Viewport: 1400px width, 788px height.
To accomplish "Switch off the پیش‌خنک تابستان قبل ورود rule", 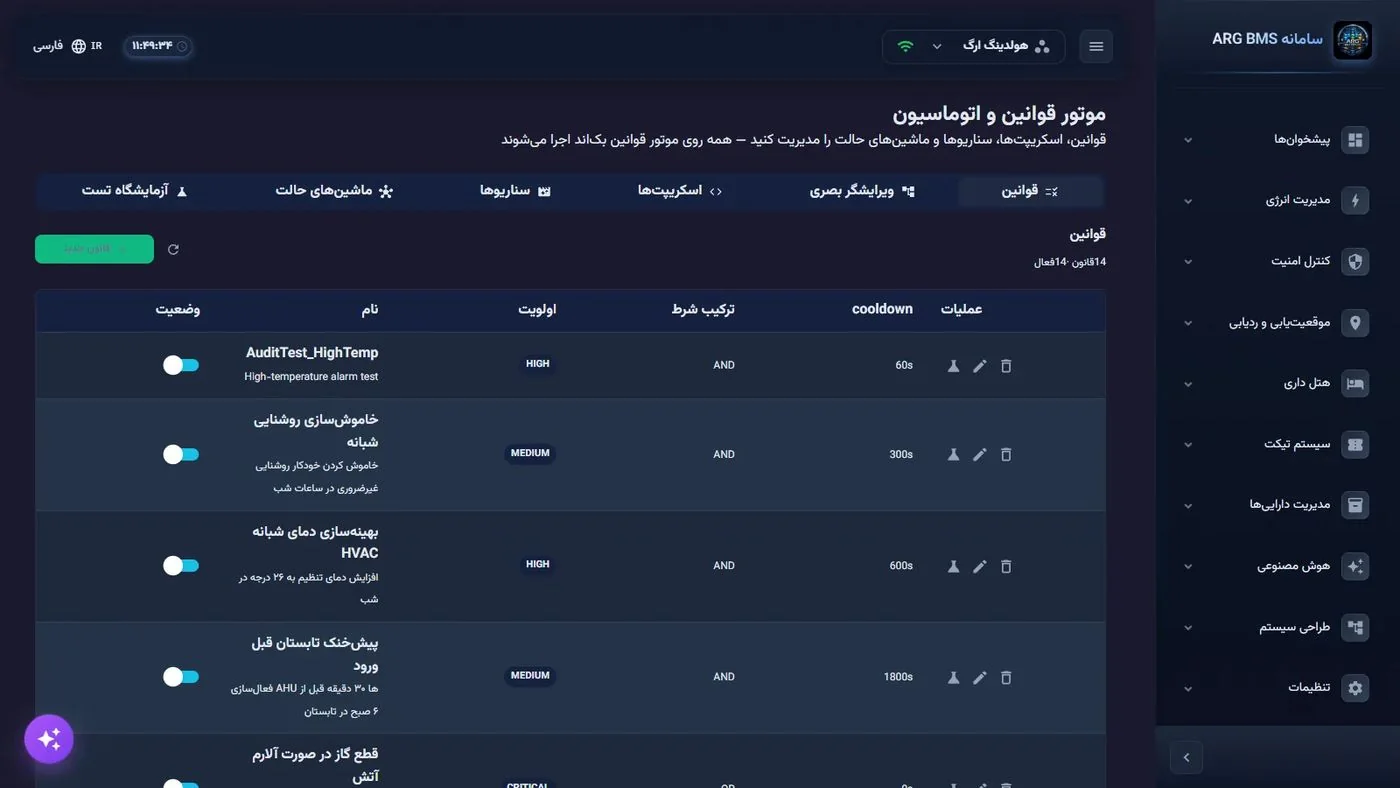I will point(181,676).
